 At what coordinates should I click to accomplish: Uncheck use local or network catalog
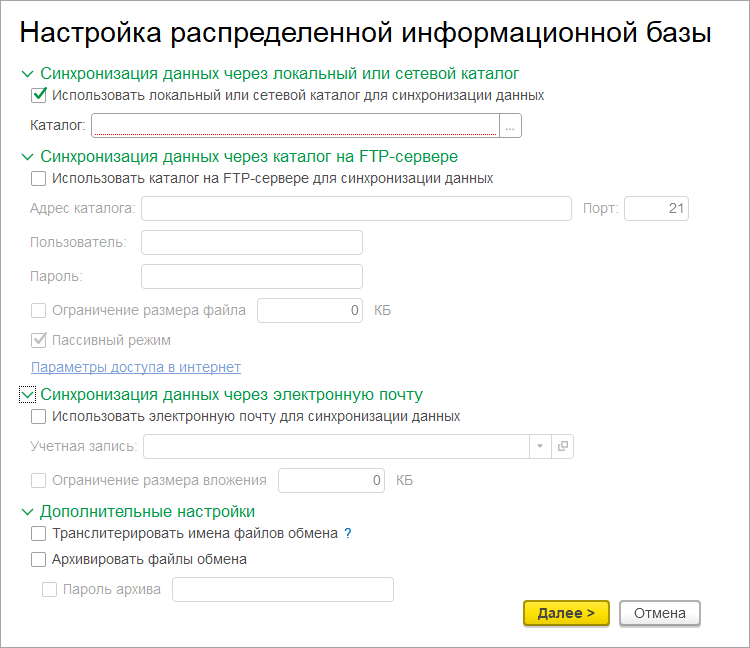(x=39, y=95)
